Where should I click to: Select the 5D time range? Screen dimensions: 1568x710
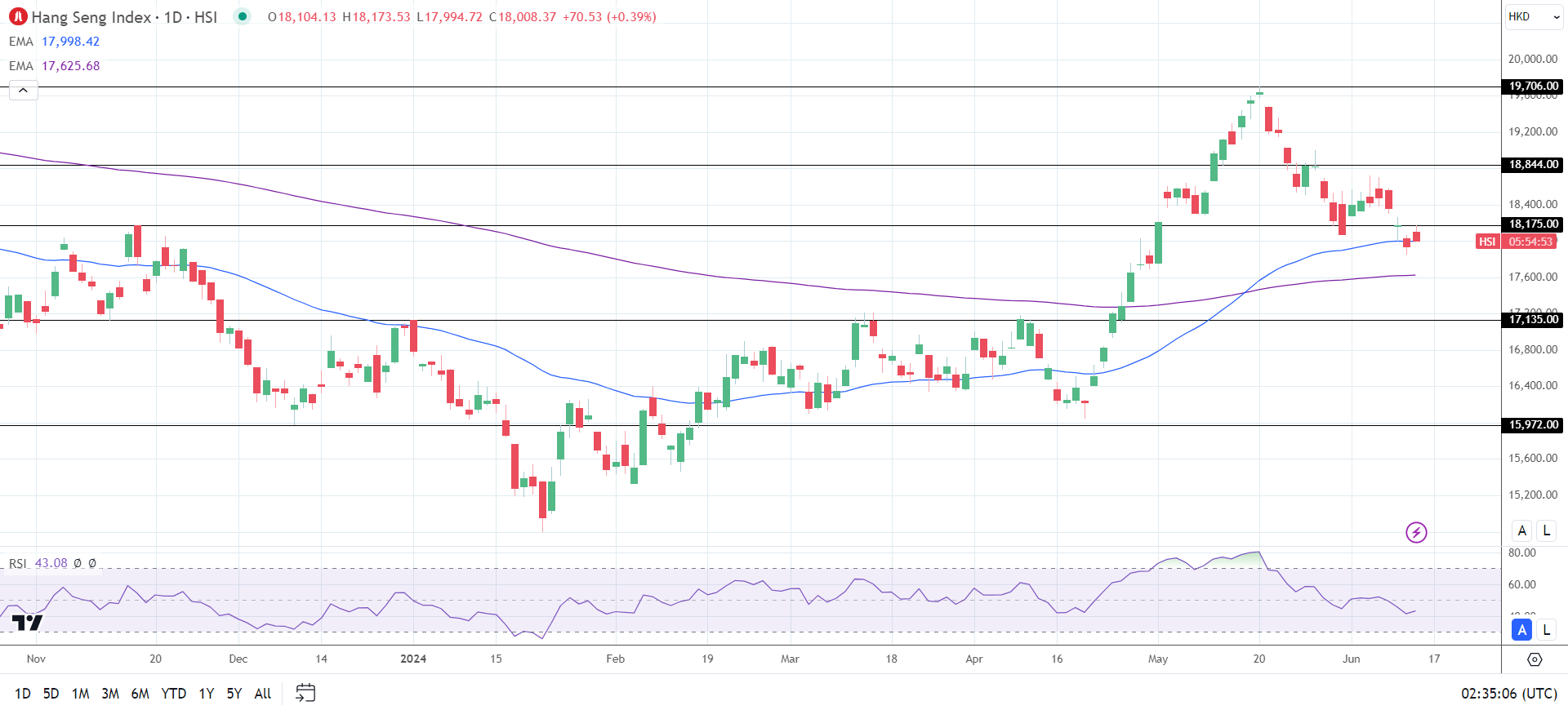[x=51, y=694]
